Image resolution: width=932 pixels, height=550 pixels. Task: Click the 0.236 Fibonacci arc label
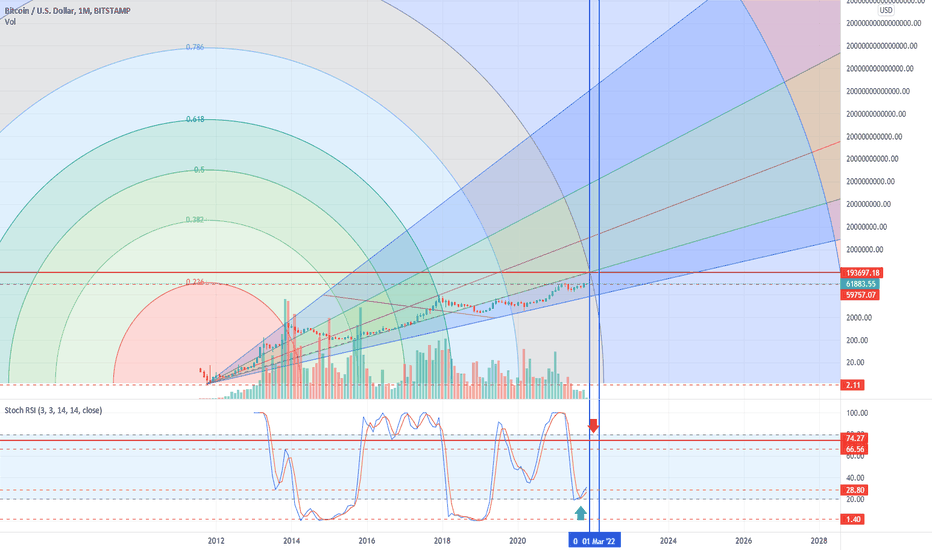(194, 282)
